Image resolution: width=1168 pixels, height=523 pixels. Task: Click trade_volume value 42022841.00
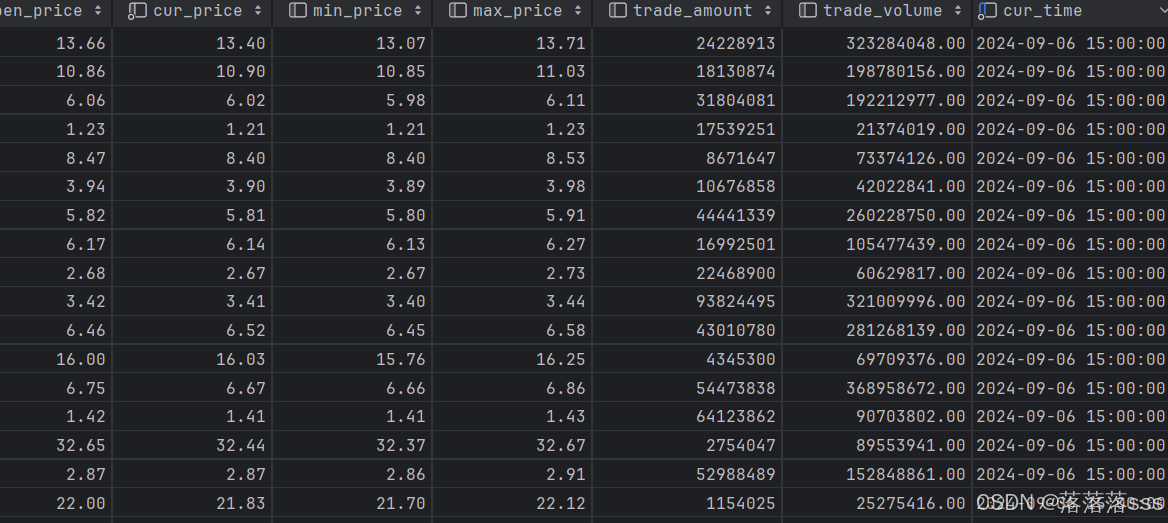click(x=911, y=186)
